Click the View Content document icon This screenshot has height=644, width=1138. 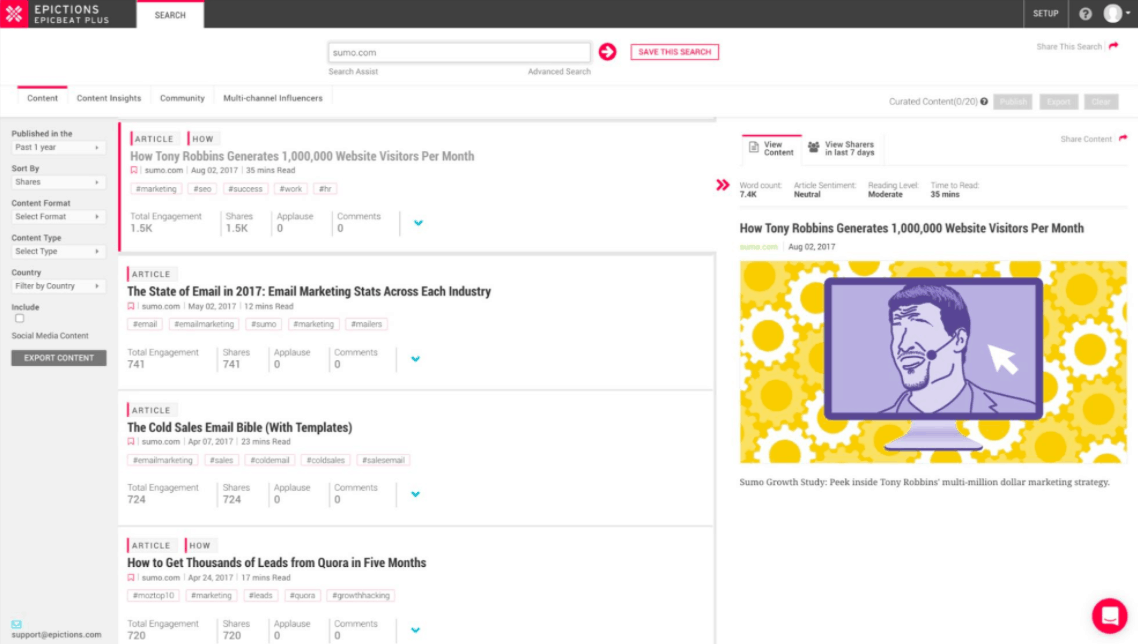click(753, 147)
